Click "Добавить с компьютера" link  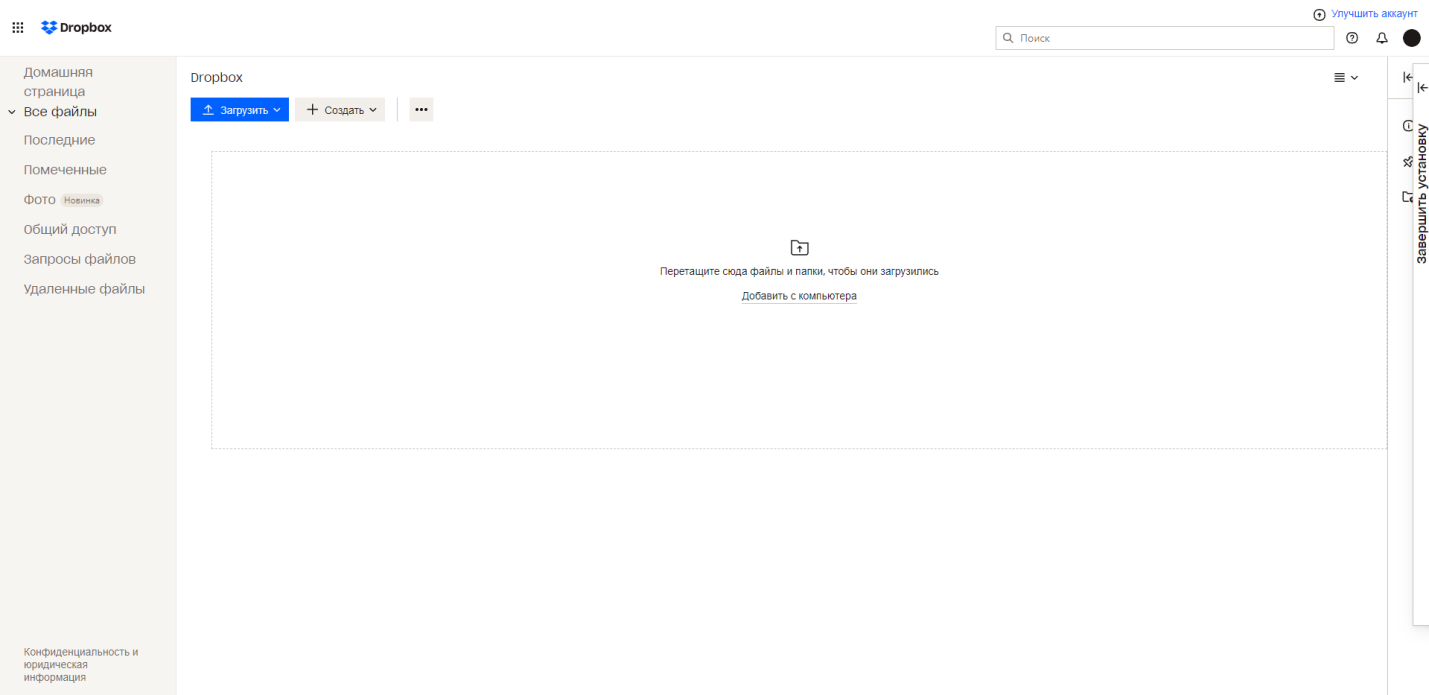(x=799, y=296)
